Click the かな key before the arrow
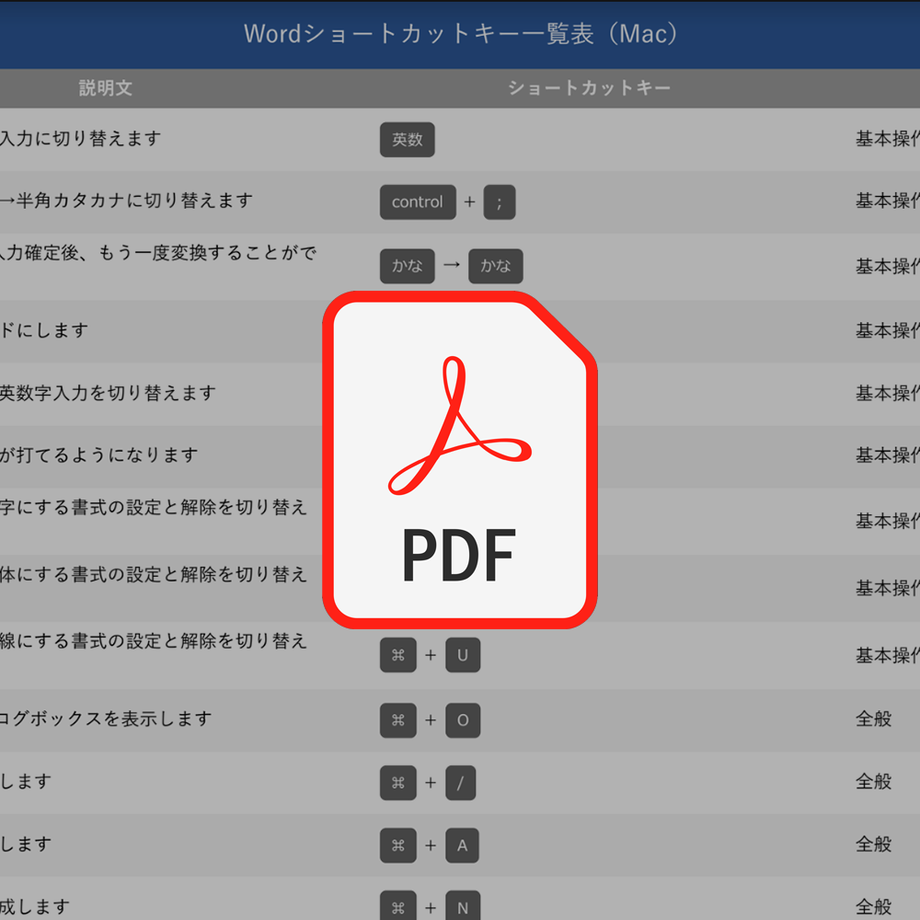Screen dimensions: 920x920 [407, 266]
